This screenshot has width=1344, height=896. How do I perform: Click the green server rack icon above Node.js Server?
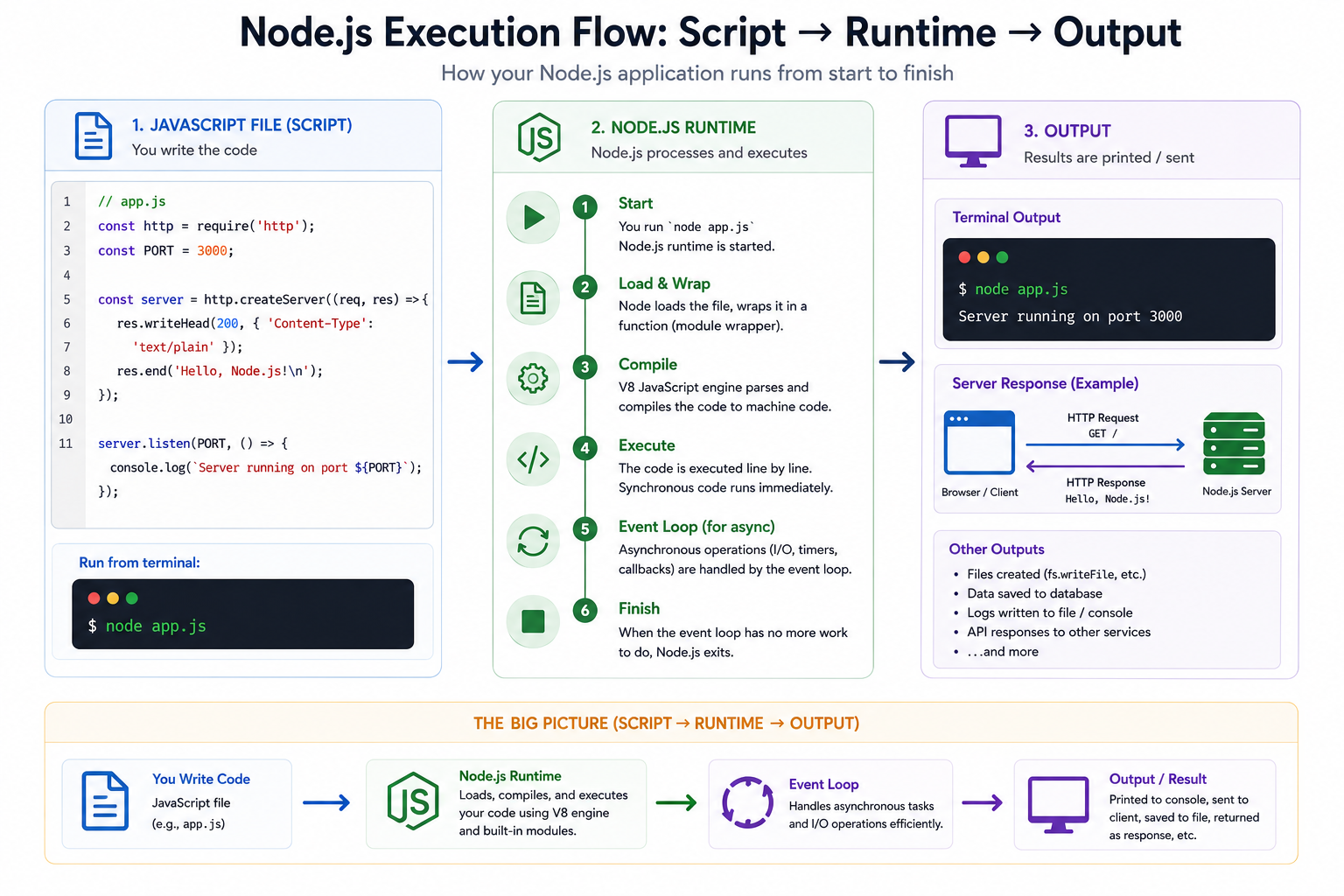pos(1234,444)
